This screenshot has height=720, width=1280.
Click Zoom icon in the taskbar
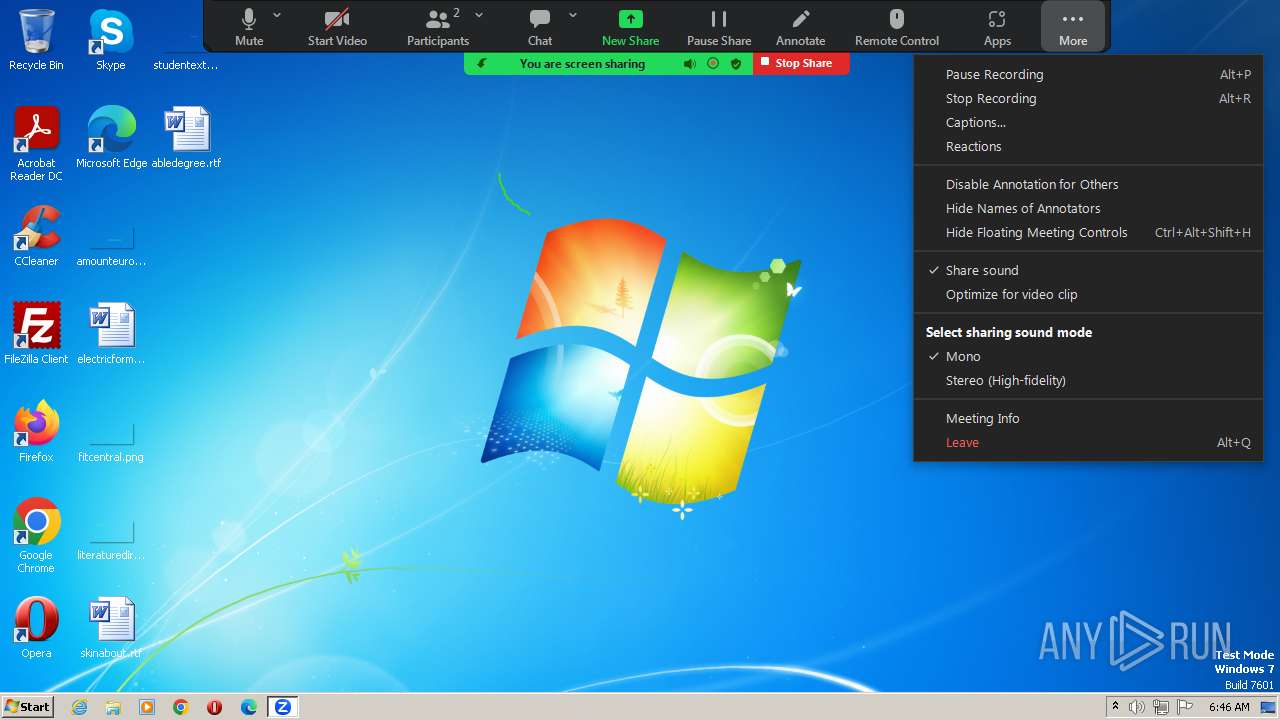(x=283, y=707)
